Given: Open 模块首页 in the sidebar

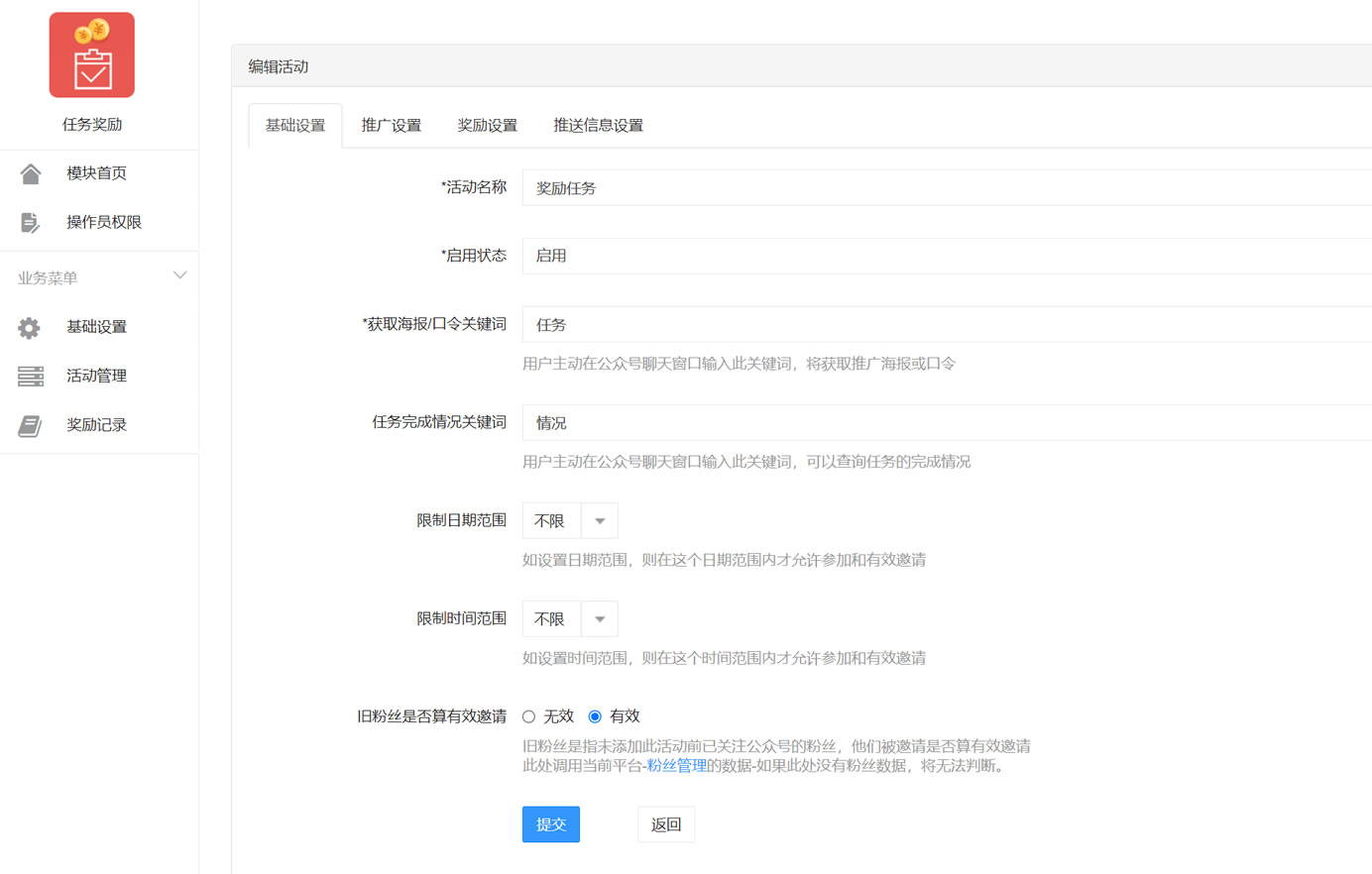Looking at the screenshot, I should [x=96, y=173].
